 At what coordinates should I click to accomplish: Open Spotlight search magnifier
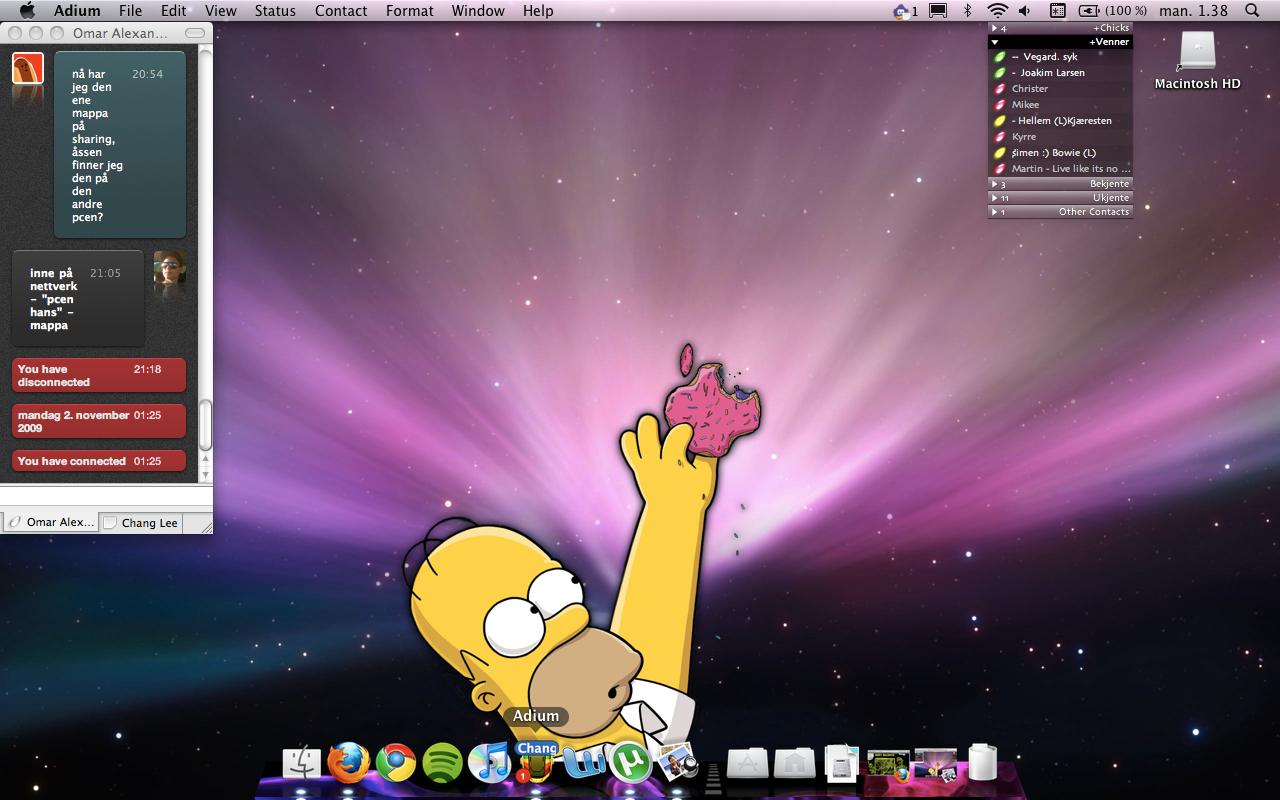tap(1252, 11)
